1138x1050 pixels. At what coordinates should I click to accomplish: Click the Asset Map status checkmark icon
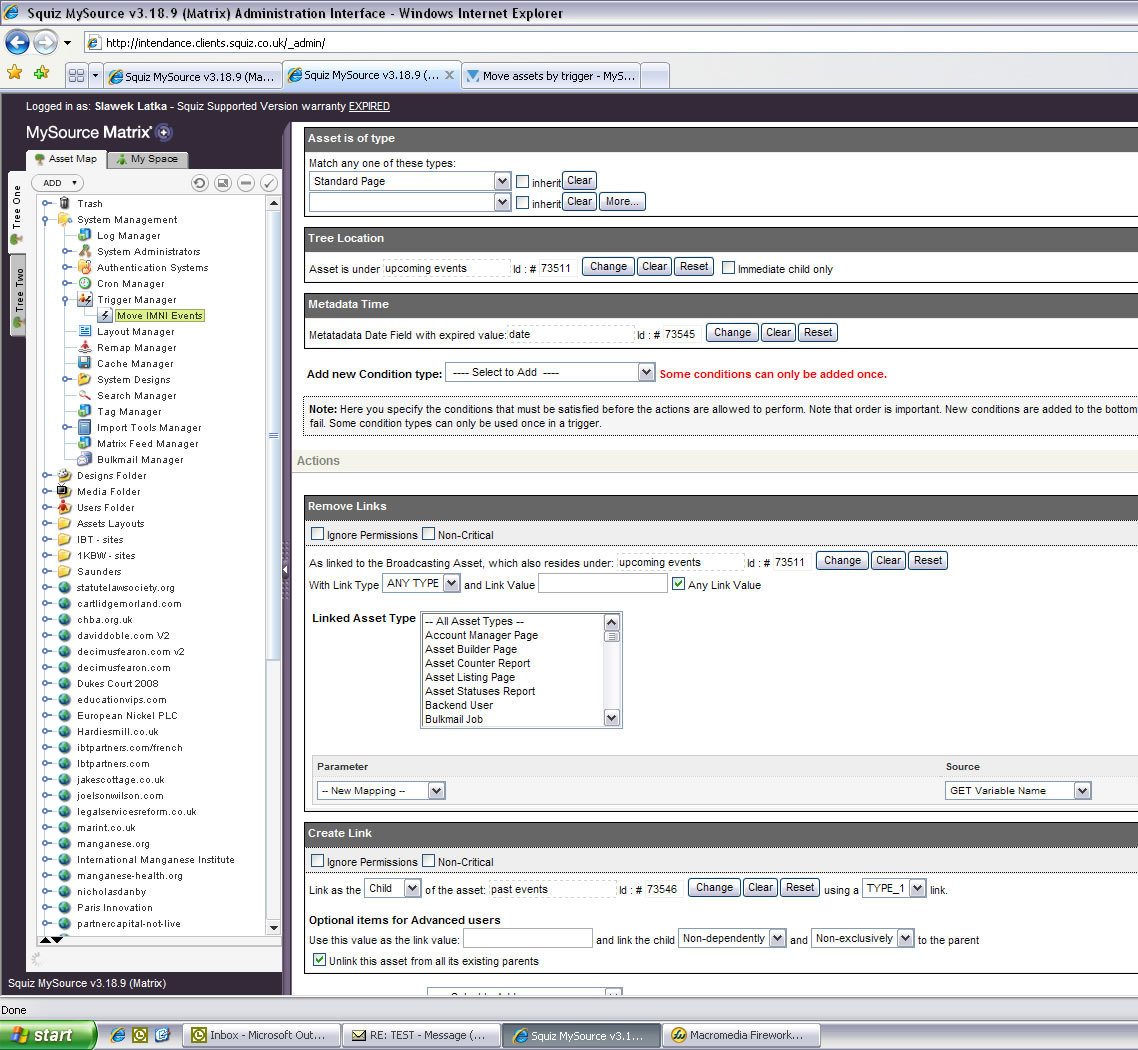coord(269,183)
